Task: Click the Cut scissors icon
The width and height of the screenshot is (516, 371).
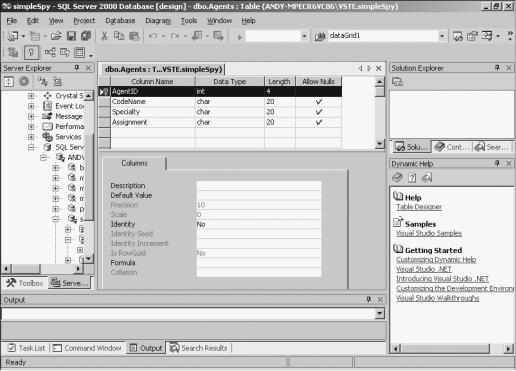Action: point(104,36)
